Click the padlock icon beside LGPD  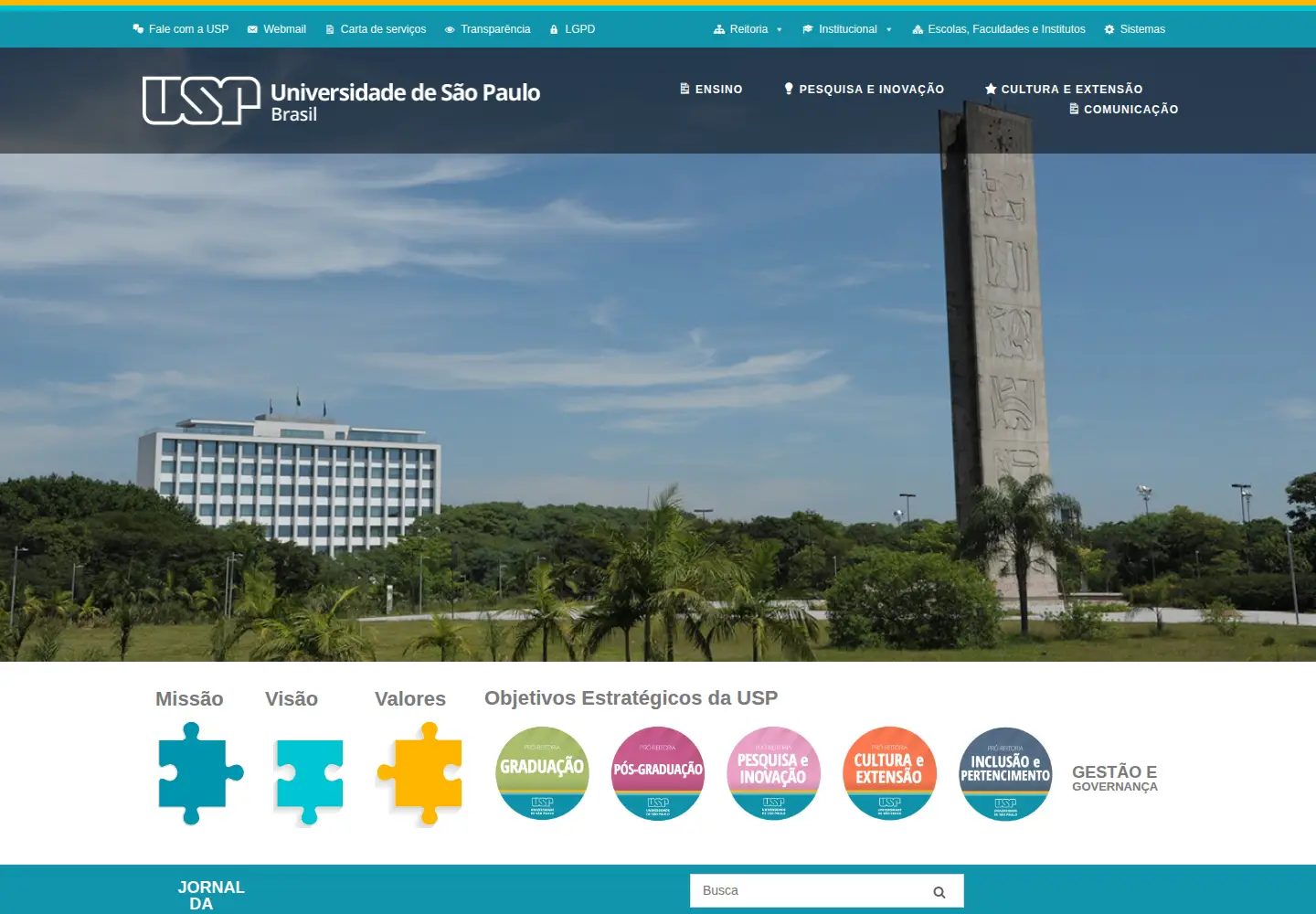pyautogui.click(x=554, y=29)
